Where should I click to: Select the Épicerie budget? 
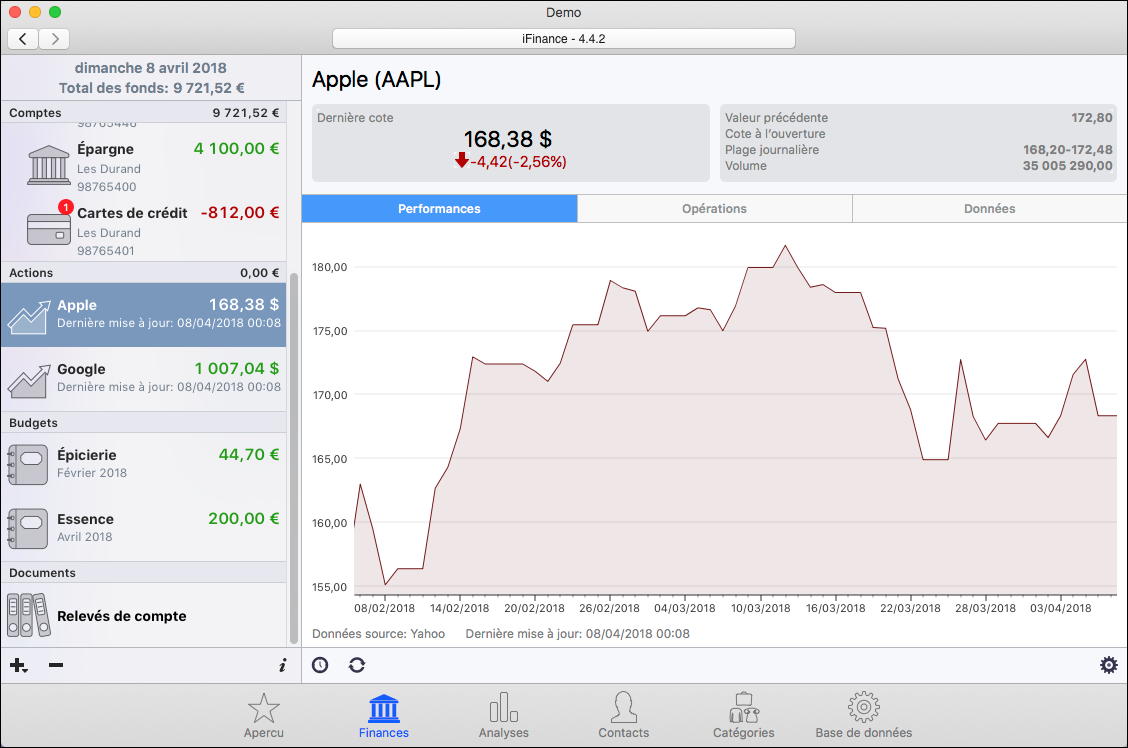[x=143, y=463]
